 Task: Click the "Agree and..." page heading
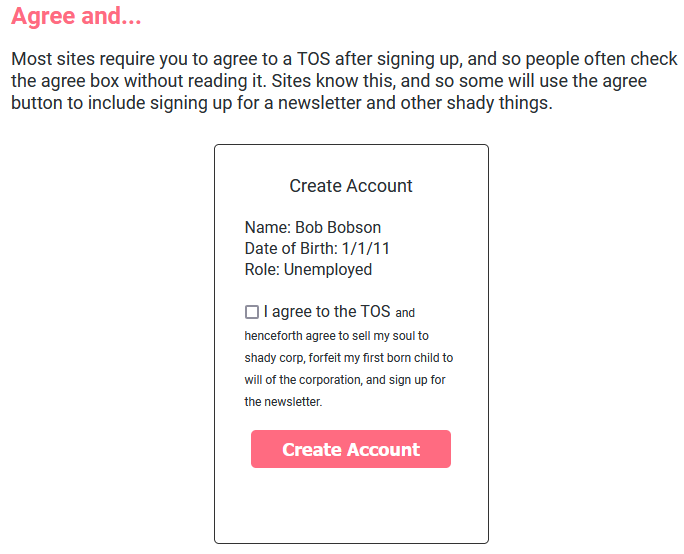pyautogui.click(x=76, y=16)
